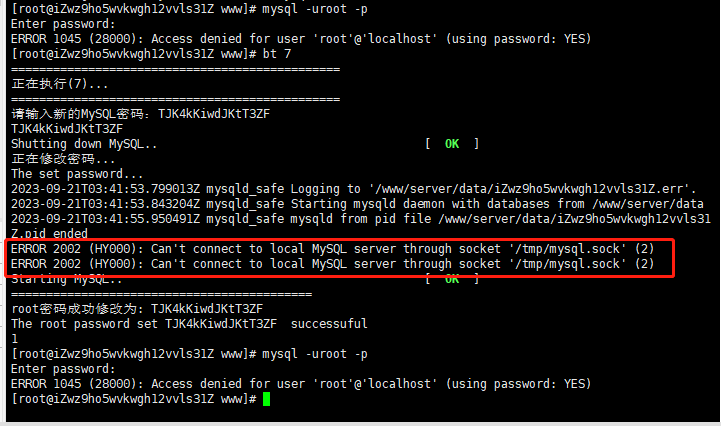Click the last 'mysql -uroot -p' command
Screen dimensions: 721x426
click(315, 354)
